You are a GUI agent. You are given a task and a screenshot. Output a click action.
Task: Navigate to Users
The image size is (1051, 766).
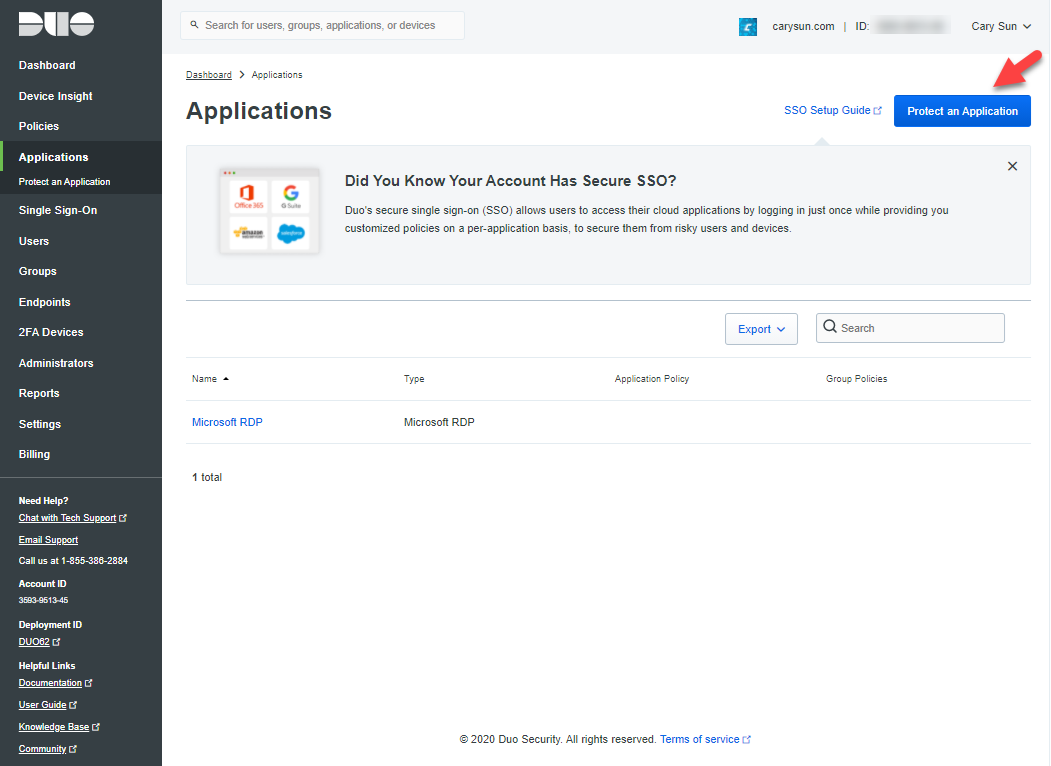point(34,241)
